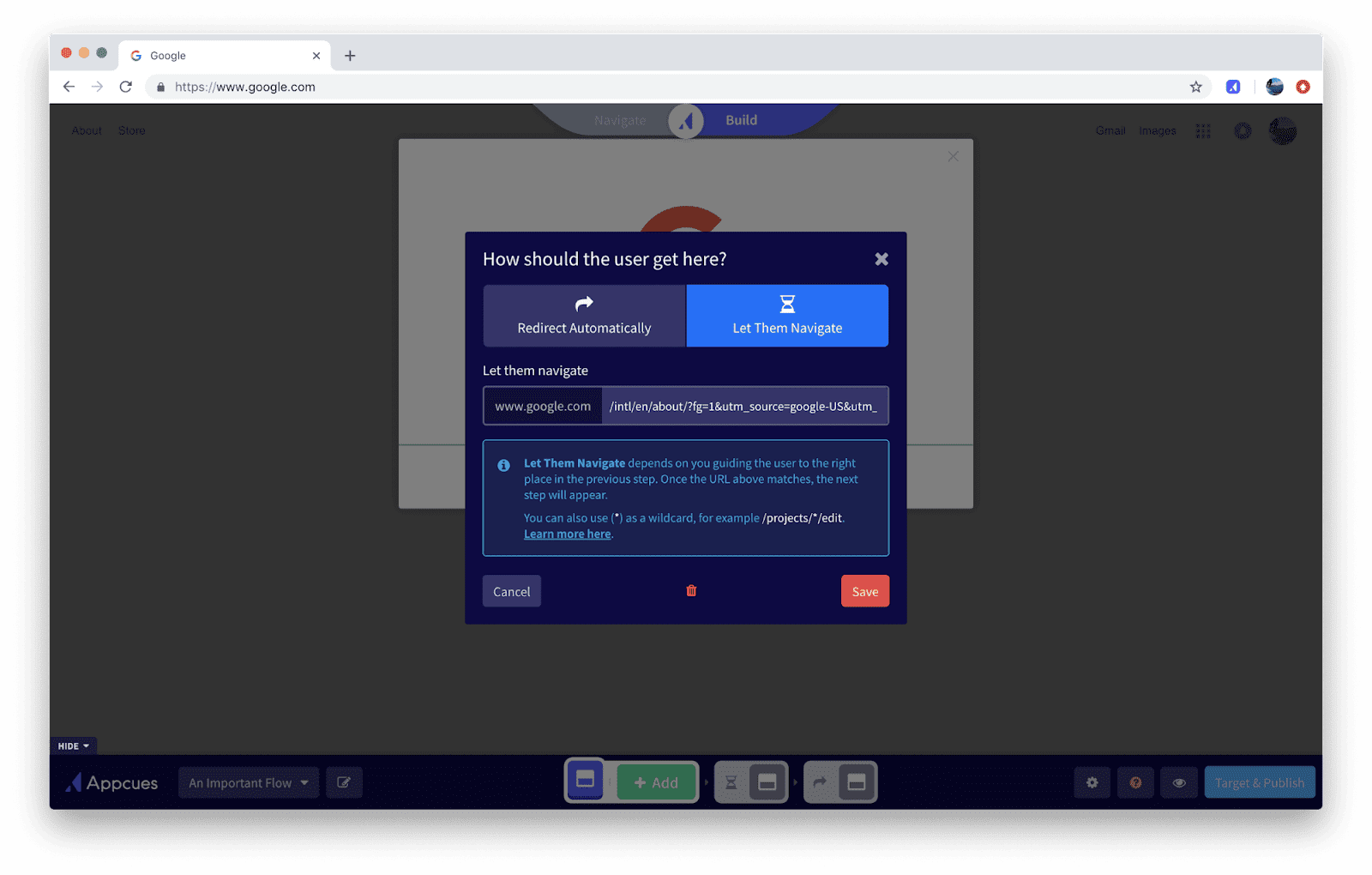Click the Learn more here link
1372x875 pixels.
(567, 533)
